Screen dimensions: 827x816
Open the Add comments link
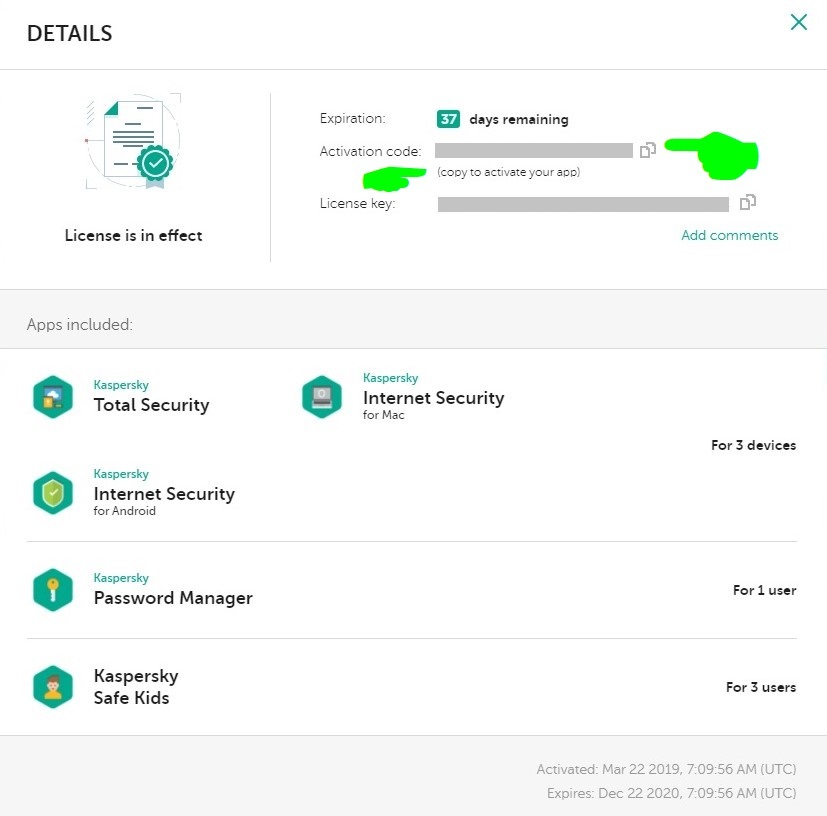pyautogui.click(x=729, y=236)
